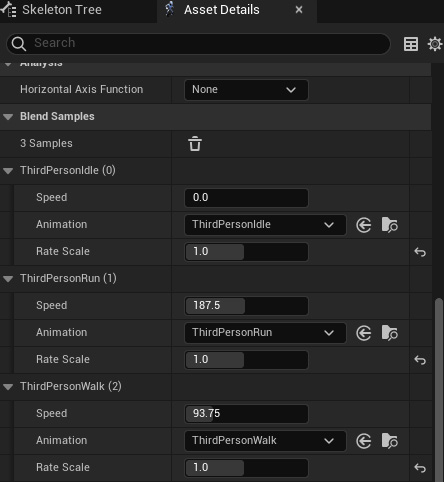Click the ThirdPersonRun Speed slider field

[246, 306]
